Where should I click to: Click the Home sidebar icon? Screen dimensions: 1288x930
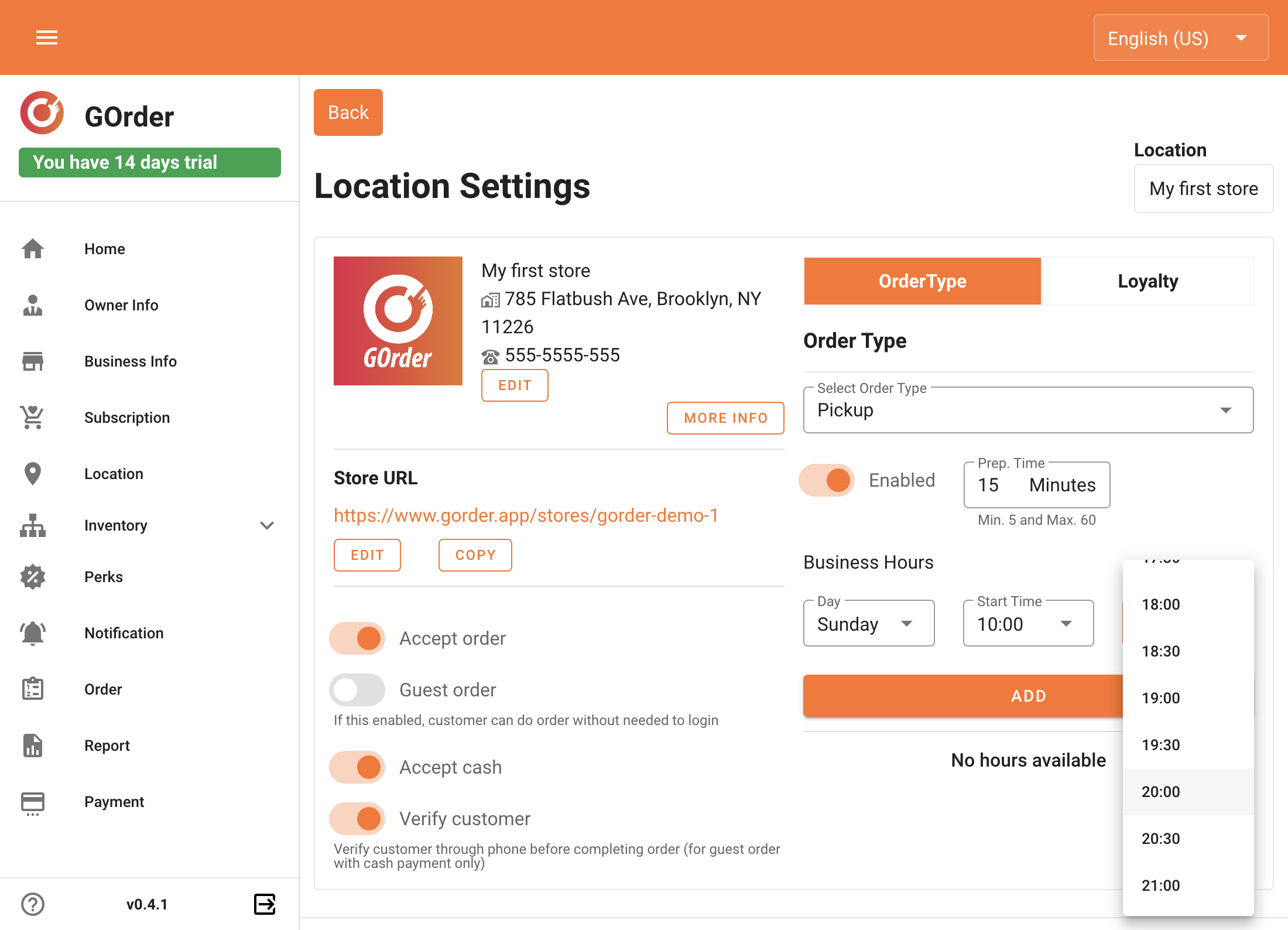[33, 249]
